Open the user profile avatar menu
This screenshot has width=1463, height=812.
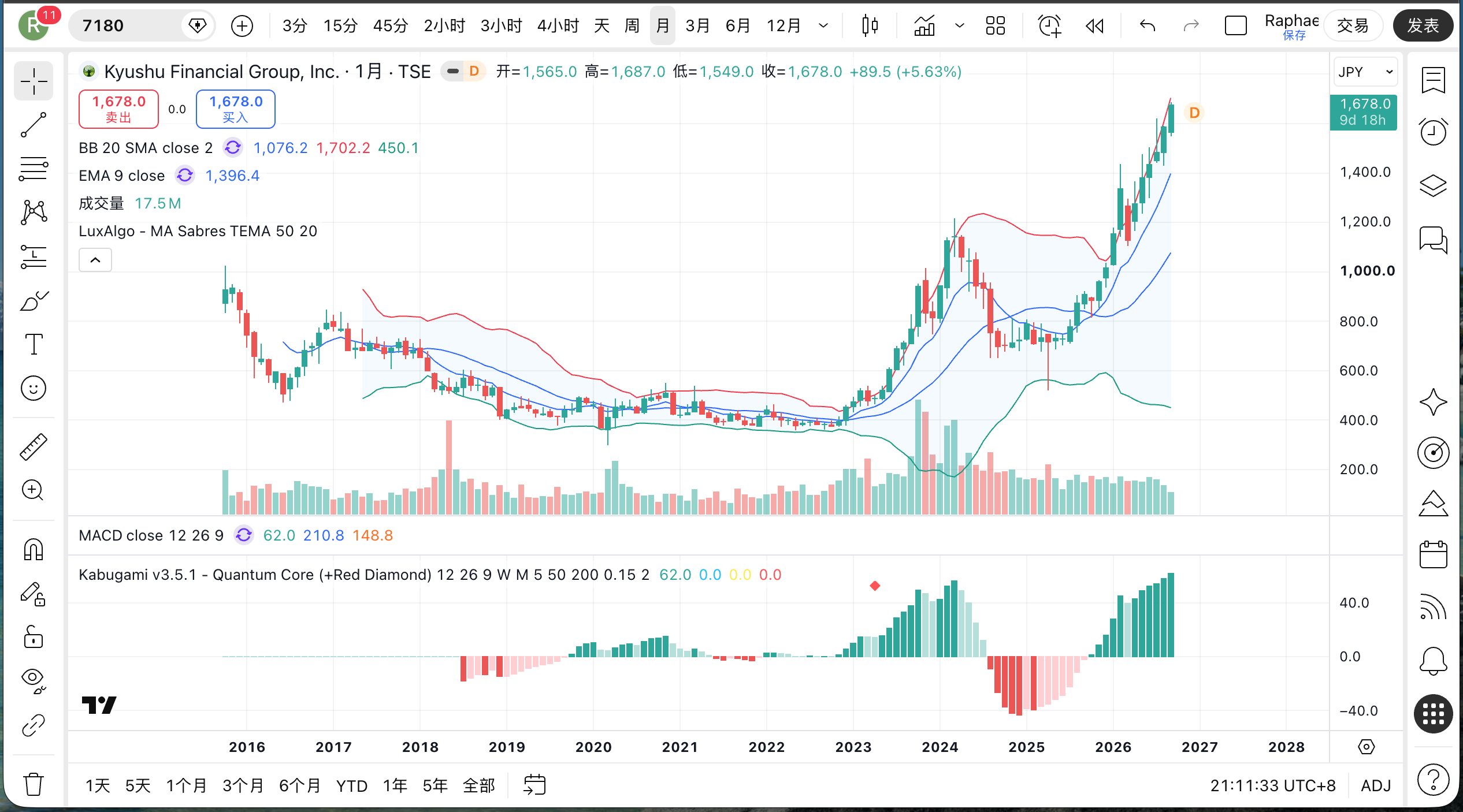point(34,26)
